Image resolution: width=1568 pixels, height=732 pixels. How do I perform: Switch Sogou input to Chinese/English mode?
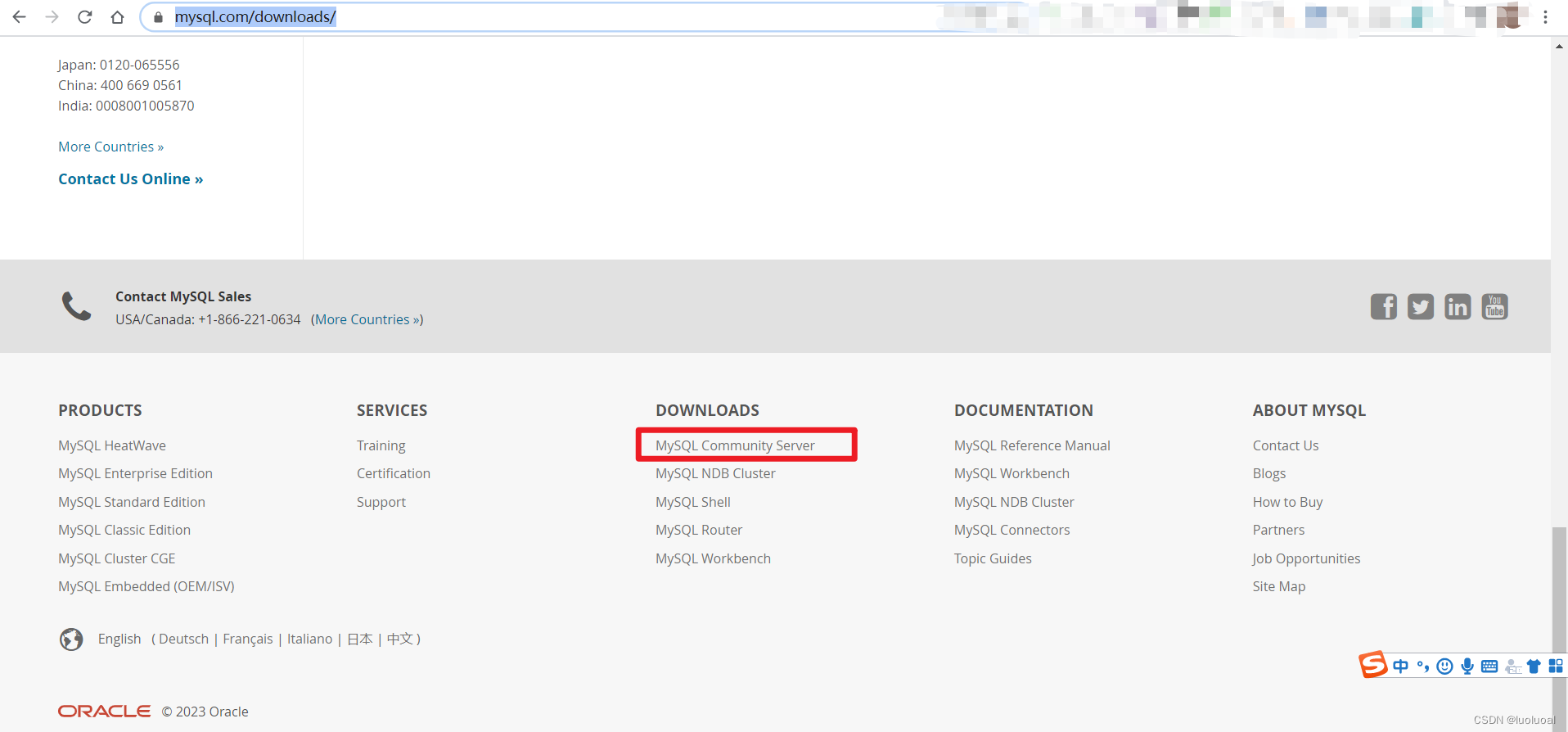(x=1400, y=666)
